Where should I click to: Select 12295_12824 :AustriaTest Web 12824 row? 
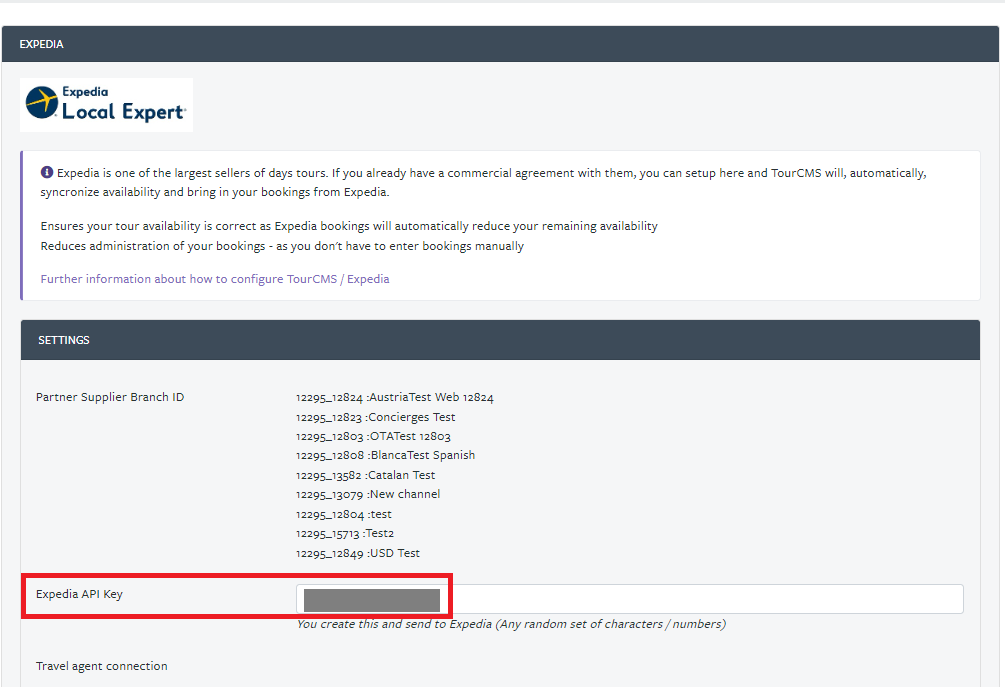(x=395, y=397)
